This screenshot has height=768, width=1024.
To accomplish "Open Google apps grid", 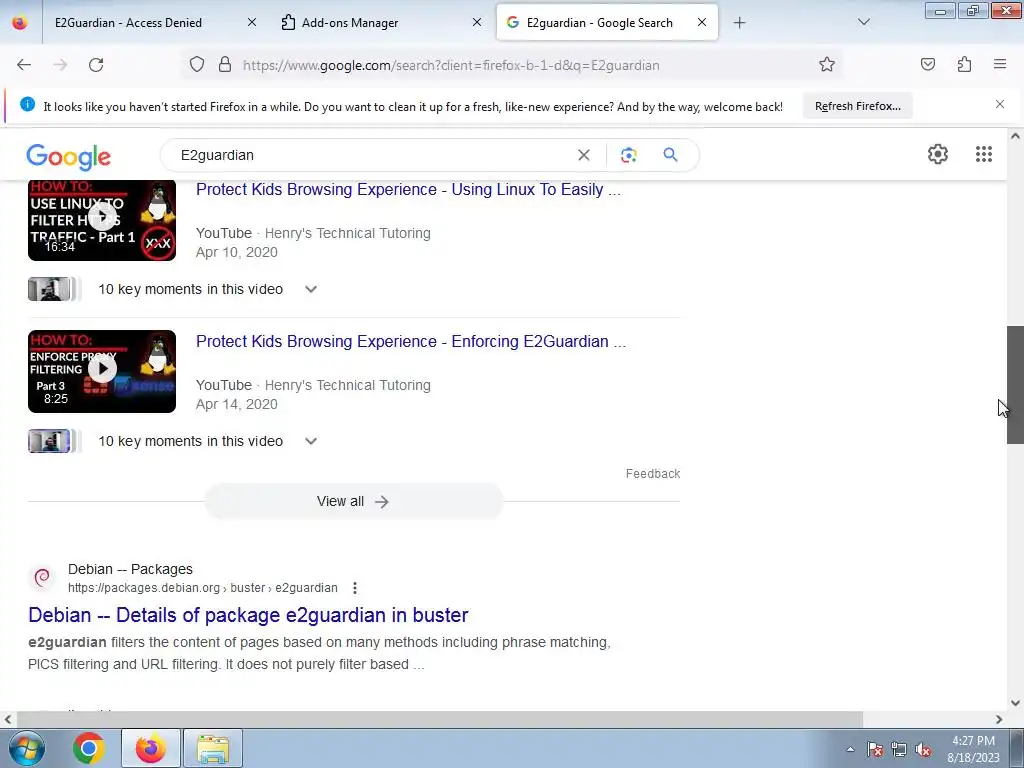I will pyautogui.click(x=984, y=154).
